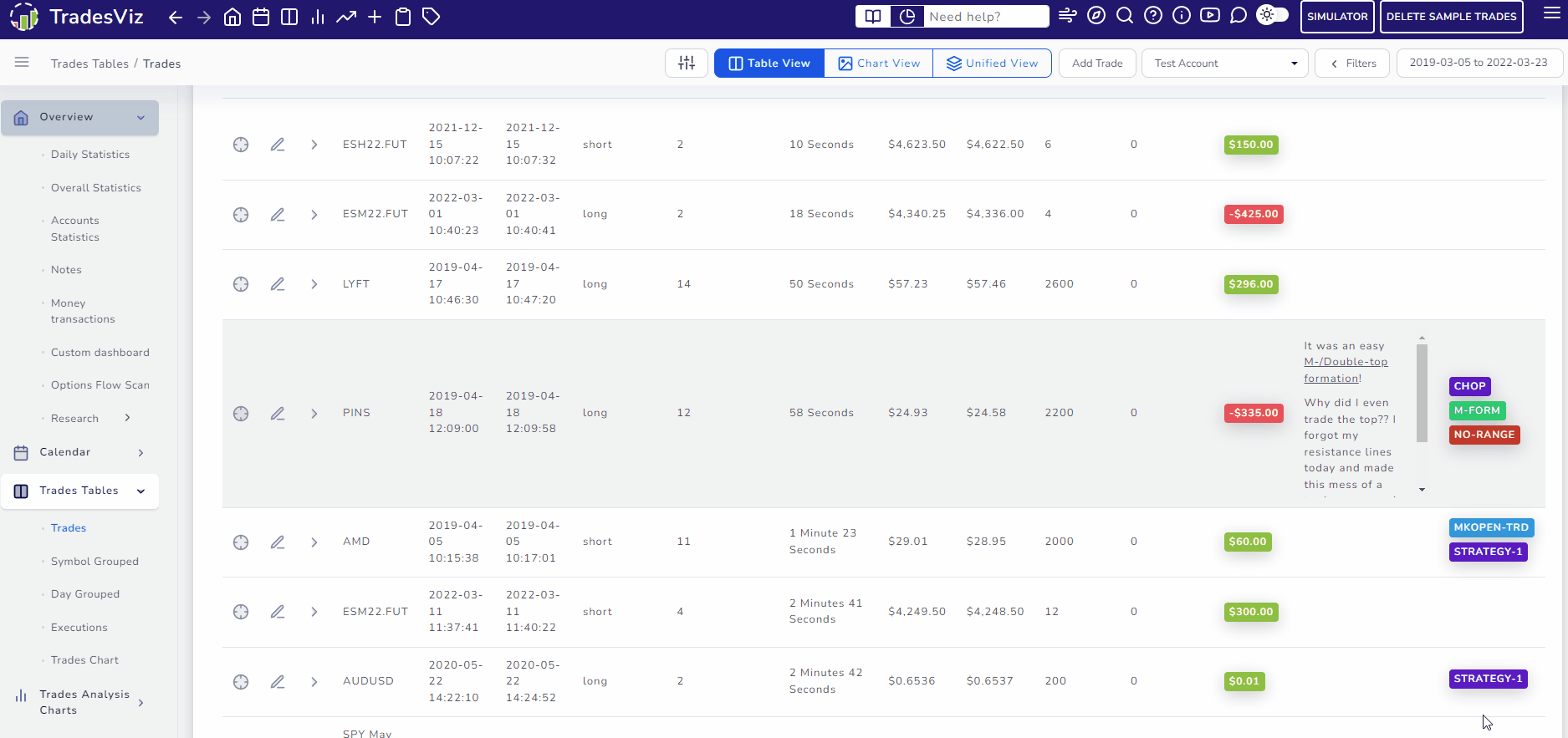Click the SIMULATOR button

click(x=1337, y=17)
